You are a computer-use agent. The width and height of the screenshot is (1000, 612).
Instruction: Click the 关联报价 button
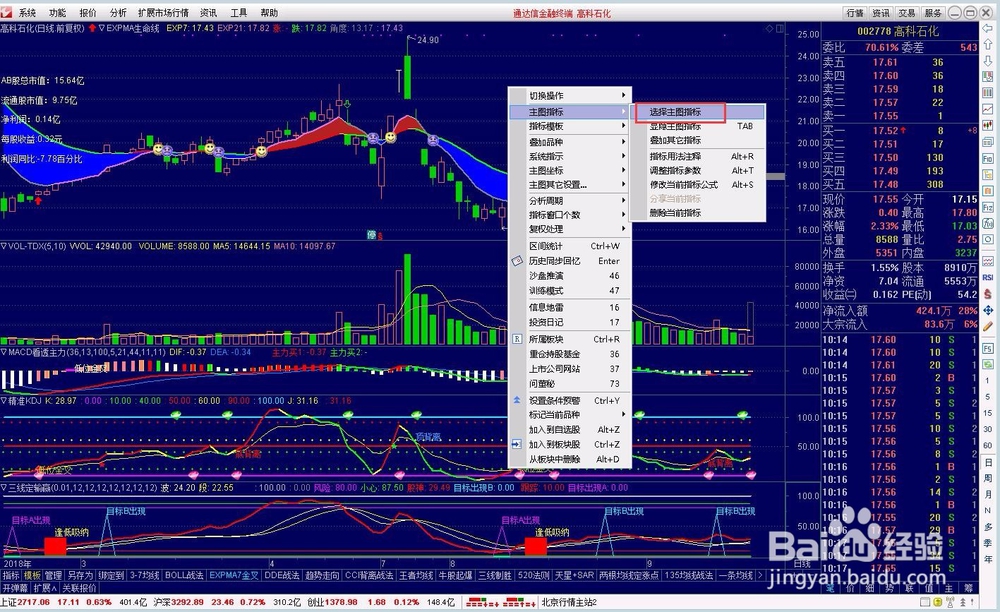(x=79, y=588)
